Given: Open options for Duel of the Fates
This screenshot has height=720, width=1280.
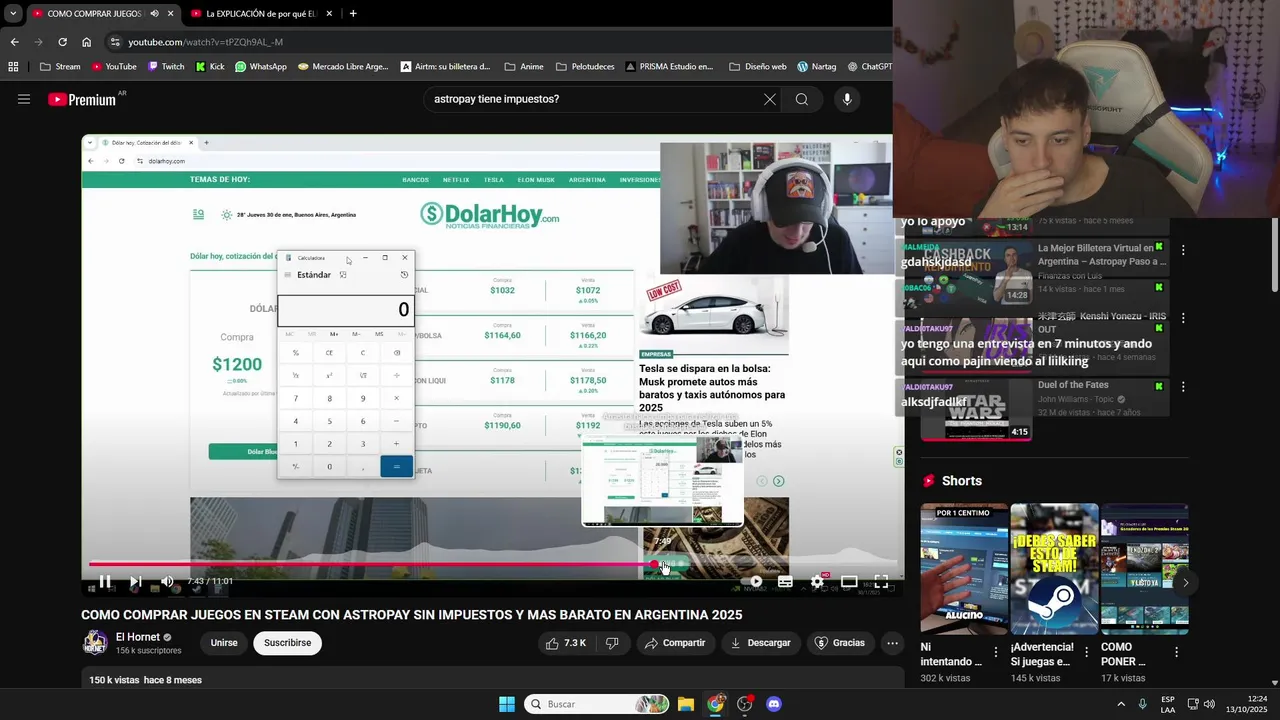Looking at the screenshot, I should tap(1183, 387).
